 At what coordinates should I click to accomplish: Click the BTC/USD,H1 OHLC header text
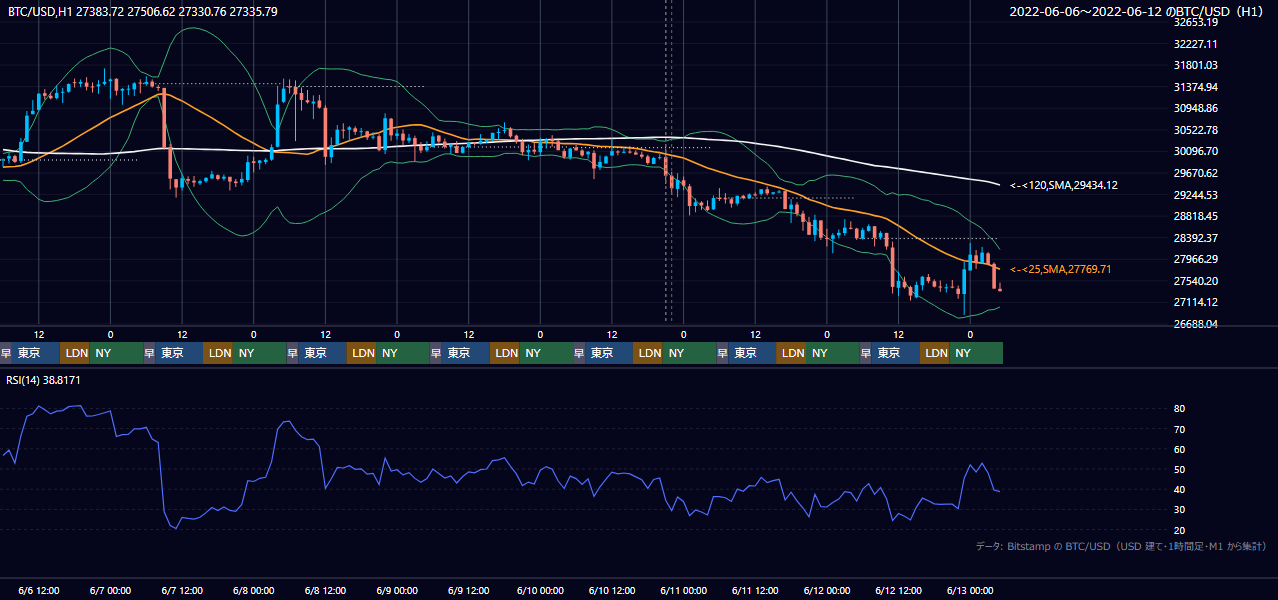(x=143, y=11)
